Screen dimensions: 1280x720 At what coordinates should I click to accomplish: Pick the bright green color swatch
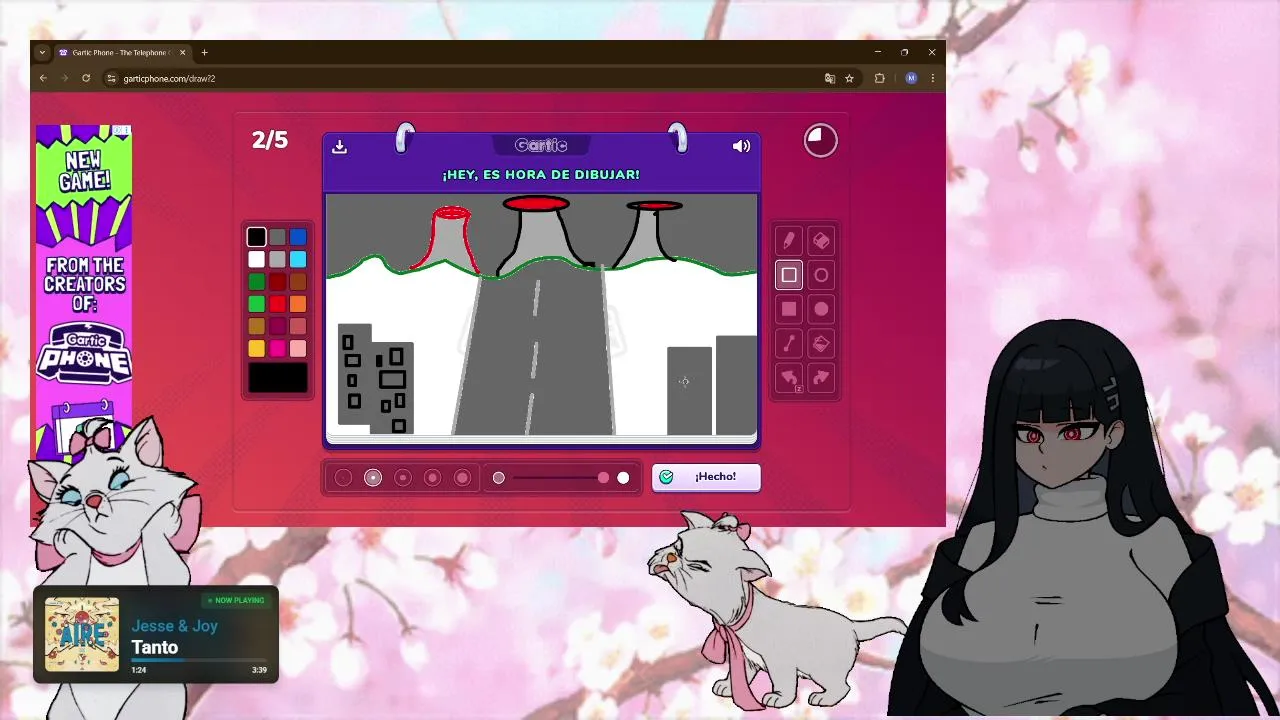pos(256,304)
